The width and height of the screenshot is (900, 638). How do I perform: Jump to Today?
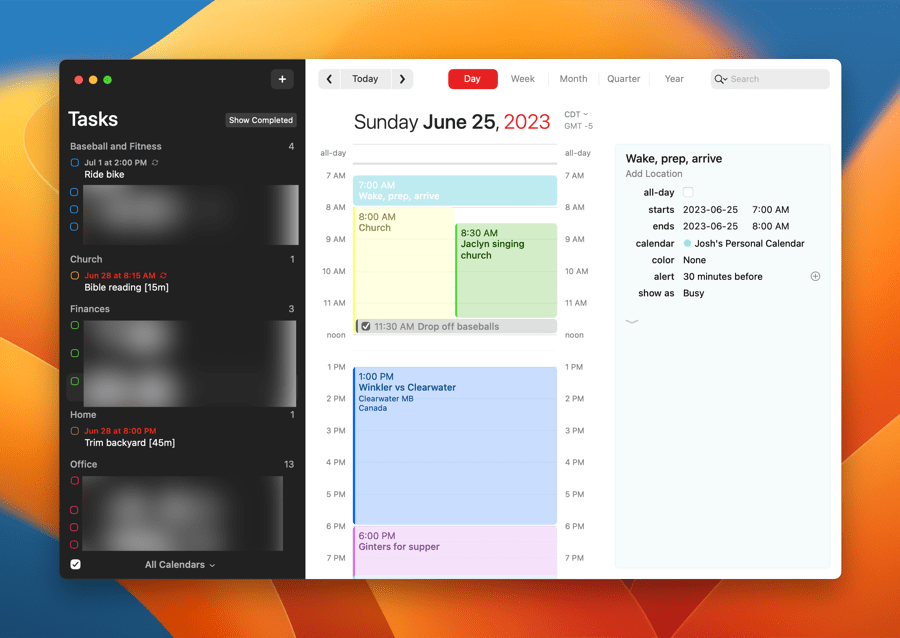(365, 79)
